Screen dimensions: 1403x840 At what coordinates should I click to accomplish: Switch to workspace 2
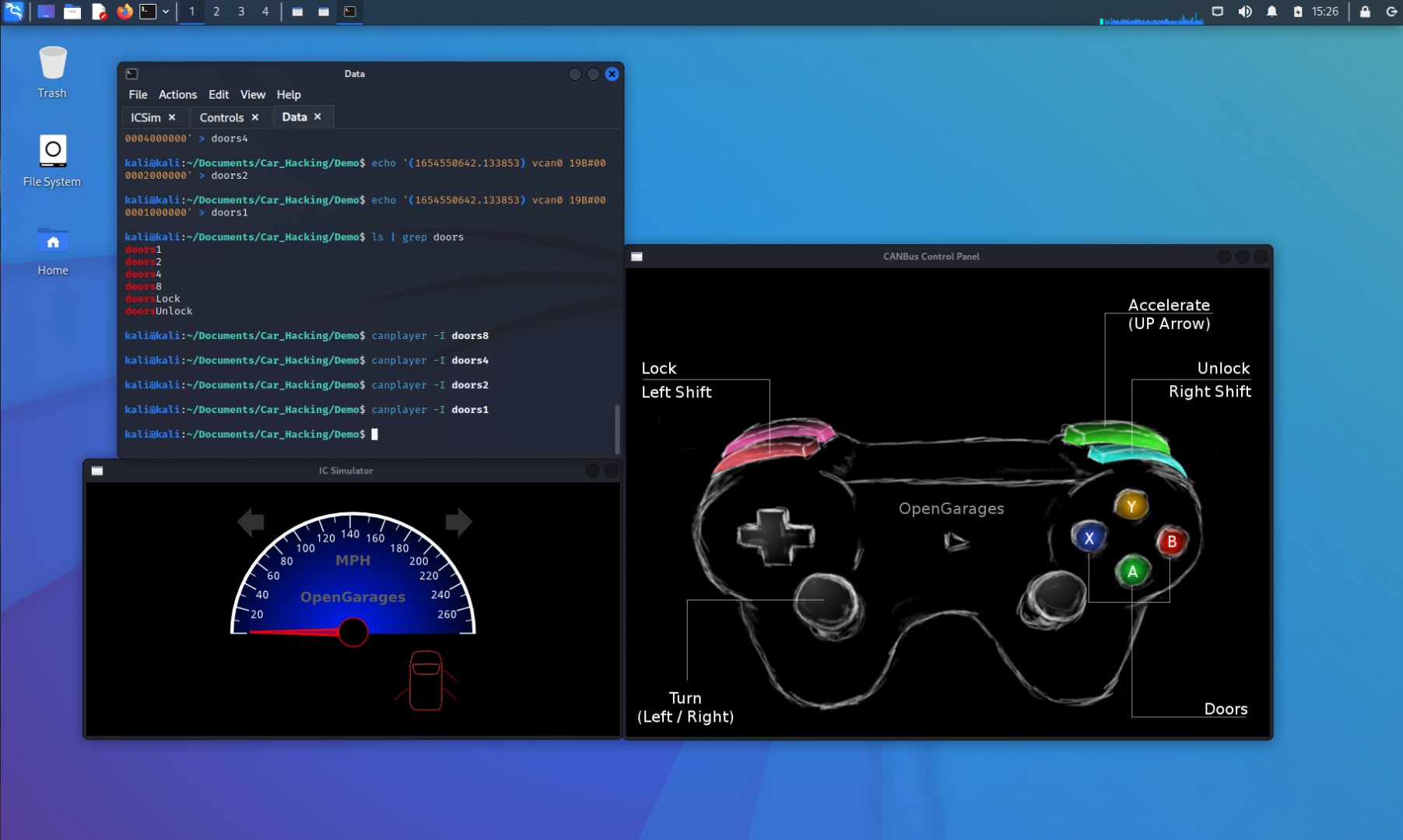tap(216, 12)
